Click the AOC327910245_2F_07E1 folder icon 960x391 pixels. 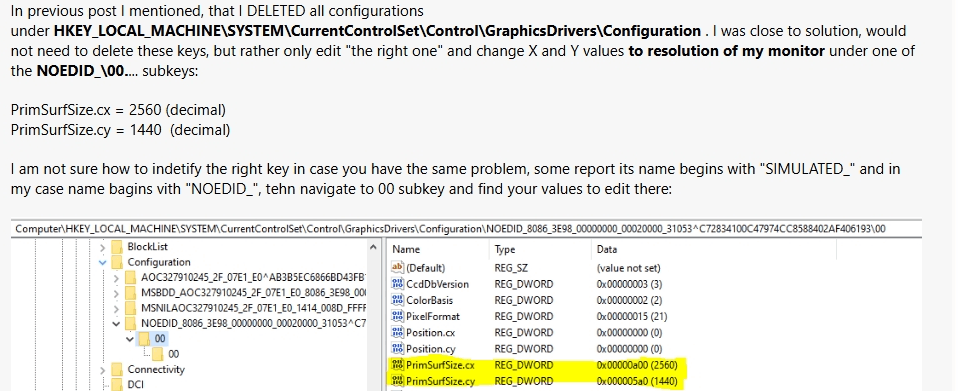click(130, 277)
